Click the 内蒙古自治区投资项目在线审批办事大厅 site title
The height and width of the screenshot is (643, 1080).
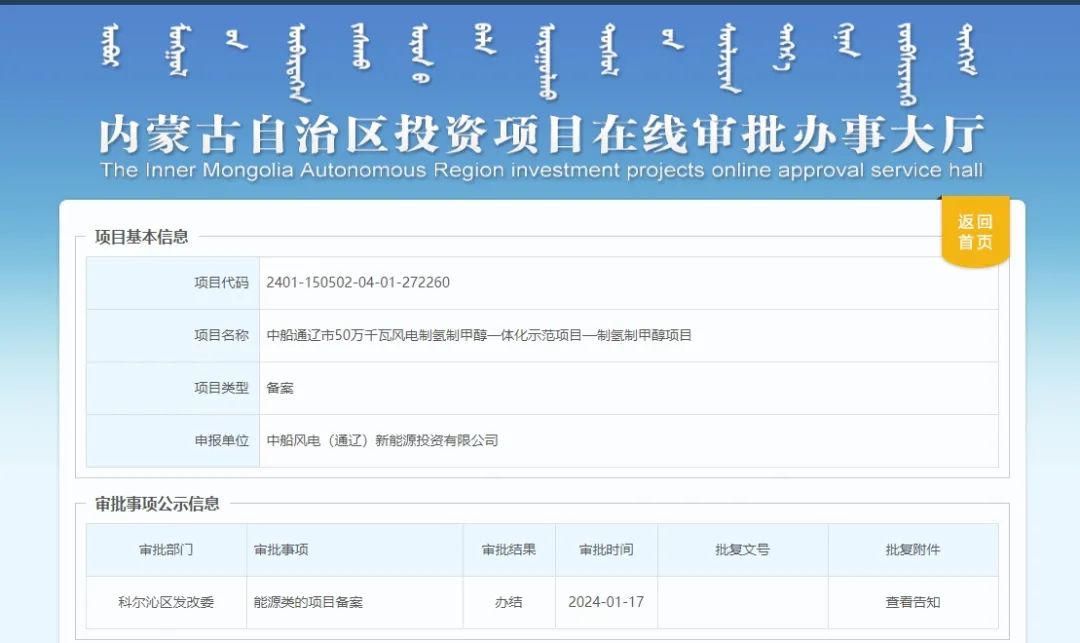pos(541,135)
